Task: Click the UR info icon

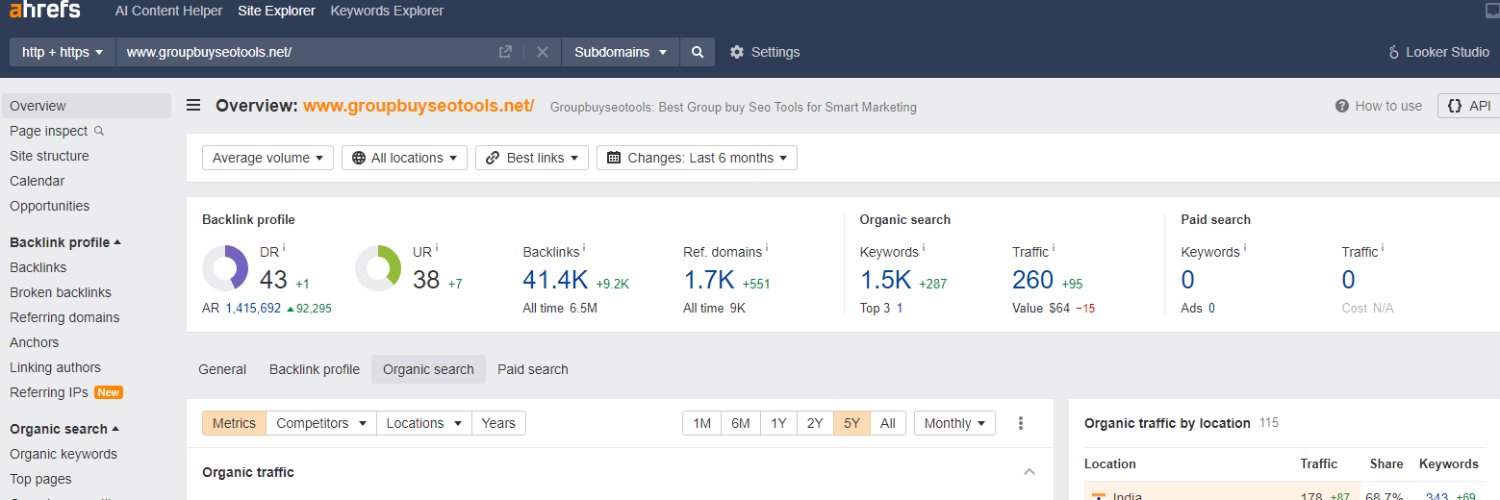Action: pyautogui.click(x=437, y=248)
